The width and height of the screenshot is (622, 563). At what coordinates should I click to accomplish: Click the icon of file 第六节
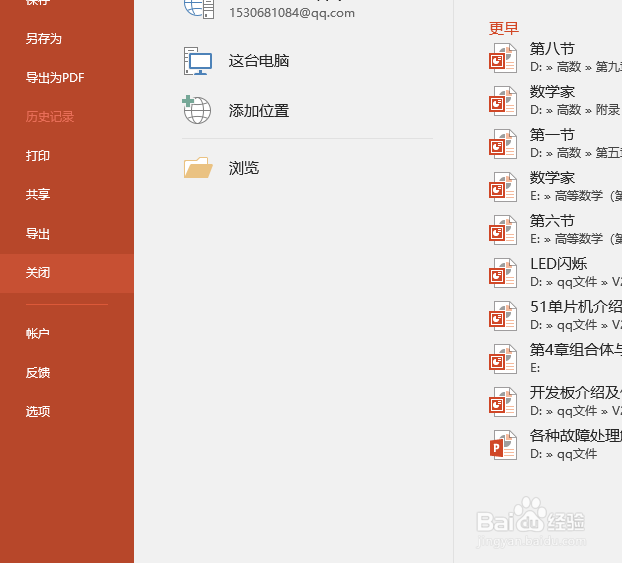(503, 230)
